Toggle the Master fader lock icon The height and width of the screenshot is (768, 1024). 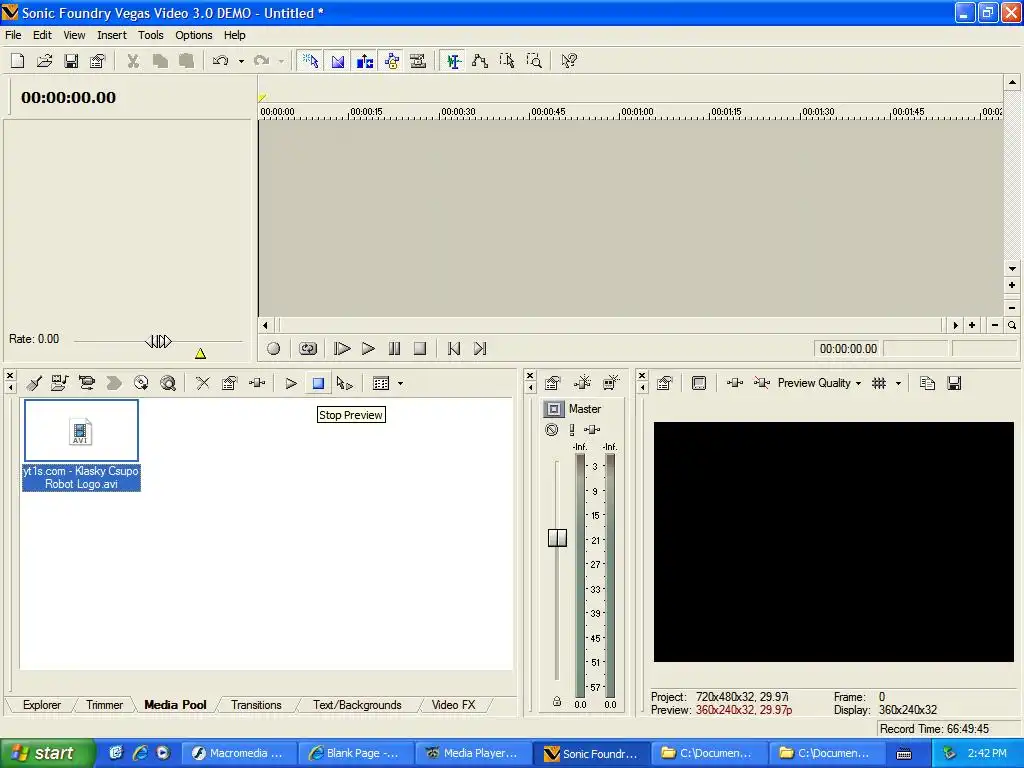(x=557, y=701)
